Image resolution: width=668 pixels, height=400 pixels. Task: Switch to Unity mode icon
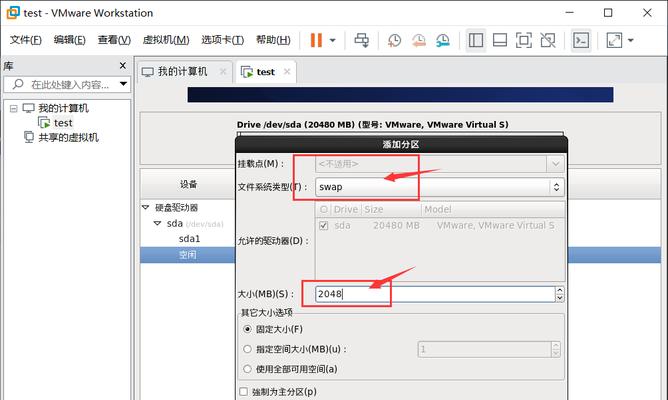tap(548, 40)
